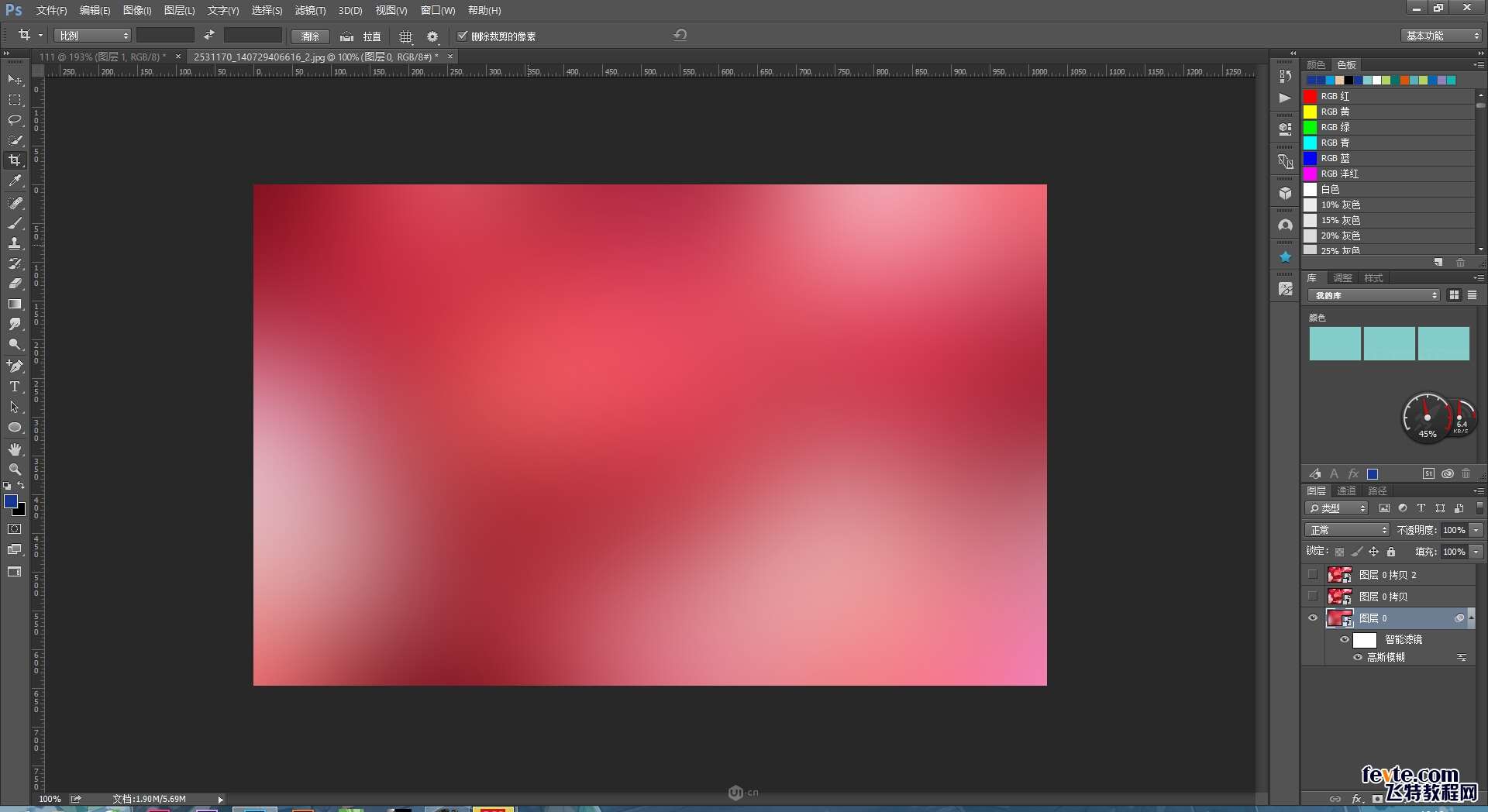The height and width of the screenshot is (812, 1488).
Task: Open the crop ratio 比例 dropdown
Action: coord(92,36)
